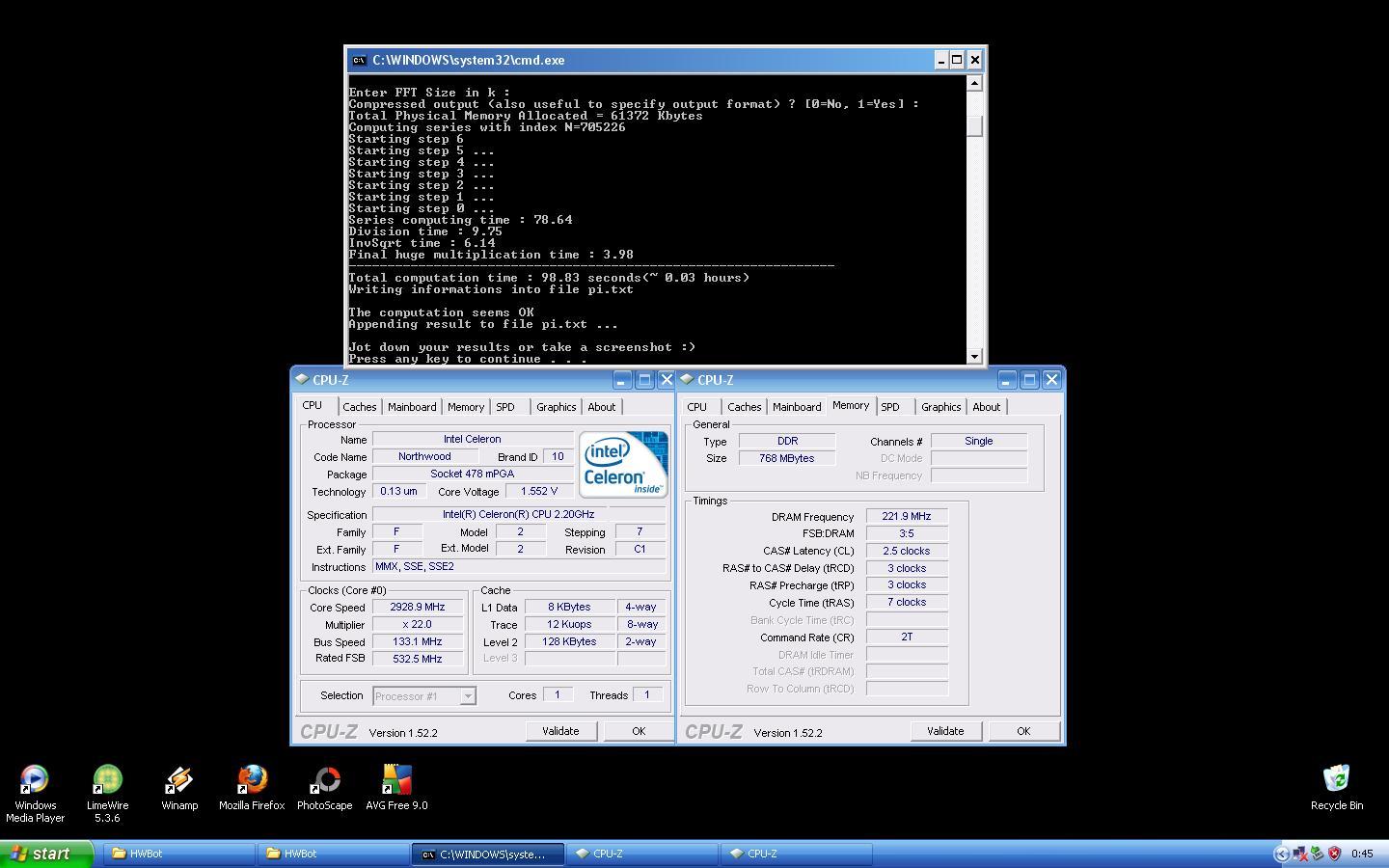The width and height of the screenshot is (1389, 868).
Task: Launch Mozilla Firefox desktop icon
Action: tap(252, 788)
